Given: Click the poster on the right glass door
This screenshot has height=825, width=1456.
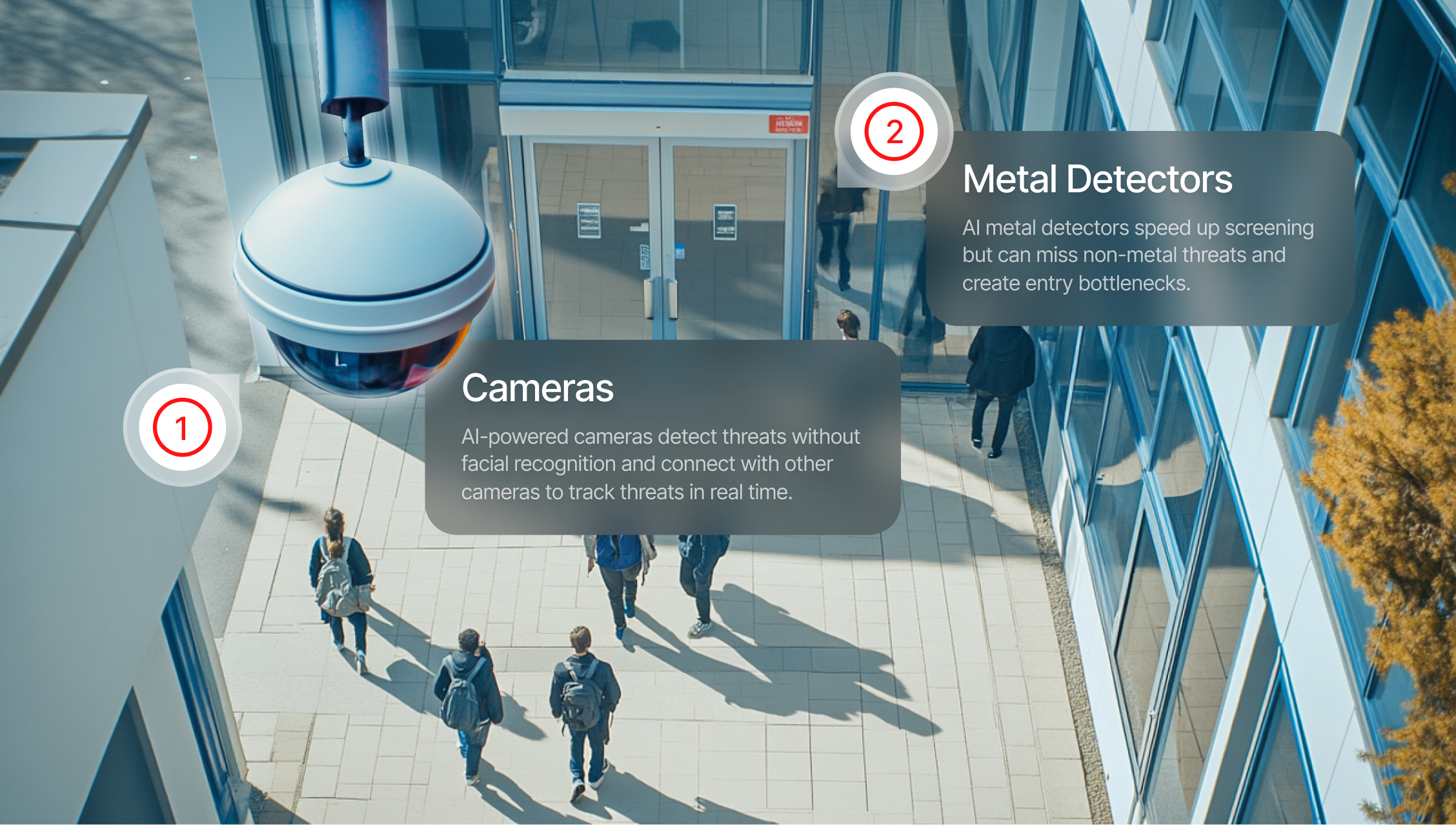Looking at the screenshot, I should click(x=725, y=222).
